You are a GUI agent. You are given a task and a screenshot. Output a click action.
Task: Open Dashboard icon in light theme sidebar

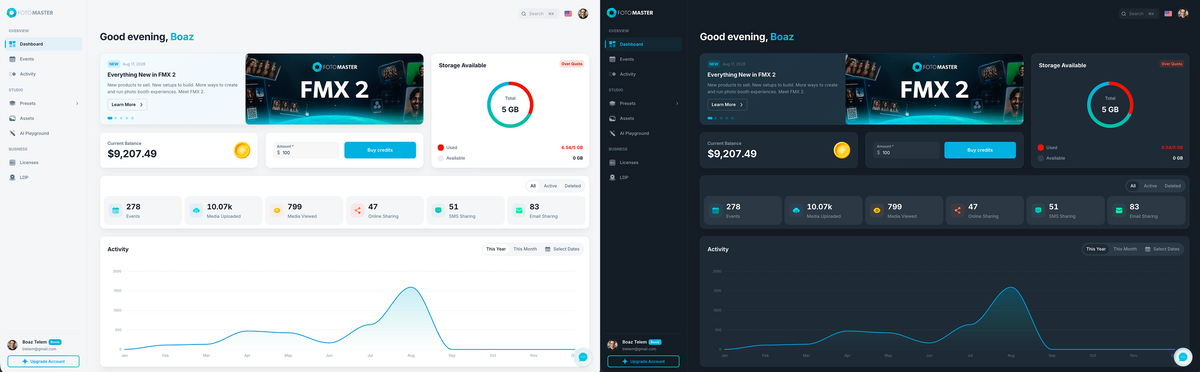[x=12, y=44]
